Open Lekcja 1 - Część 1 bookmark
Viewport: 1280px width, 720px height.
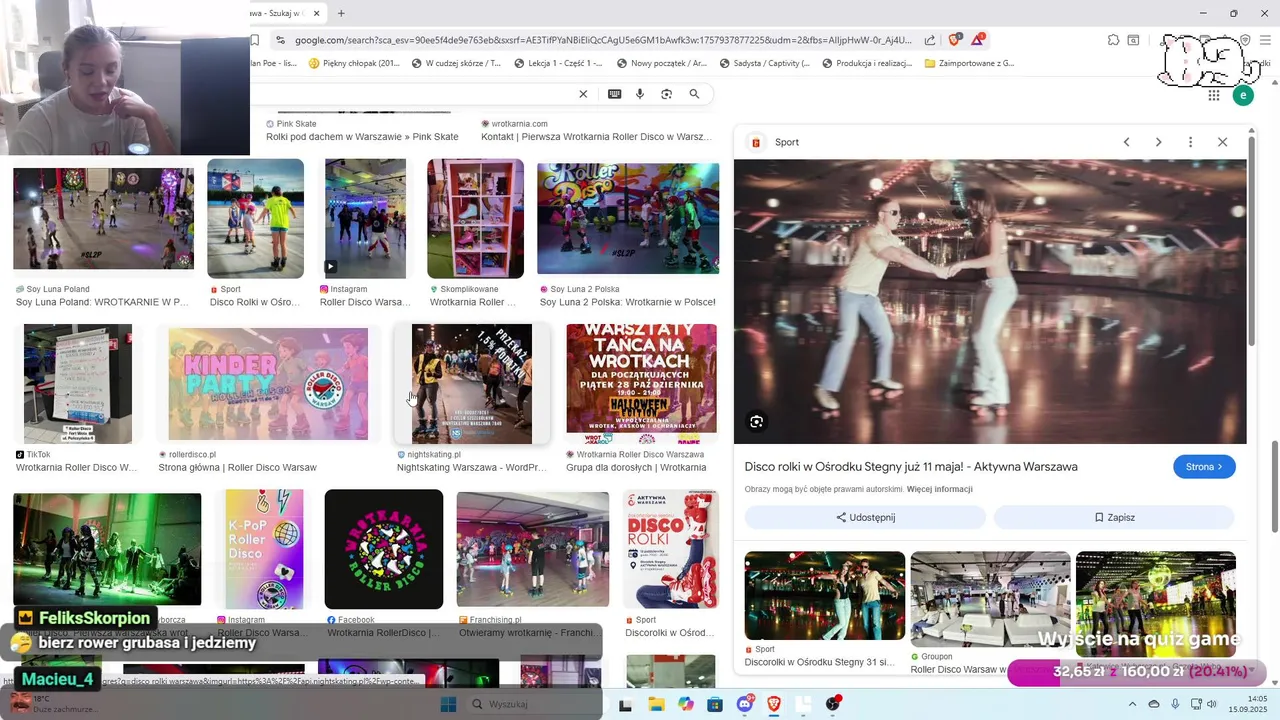(558, 63)
